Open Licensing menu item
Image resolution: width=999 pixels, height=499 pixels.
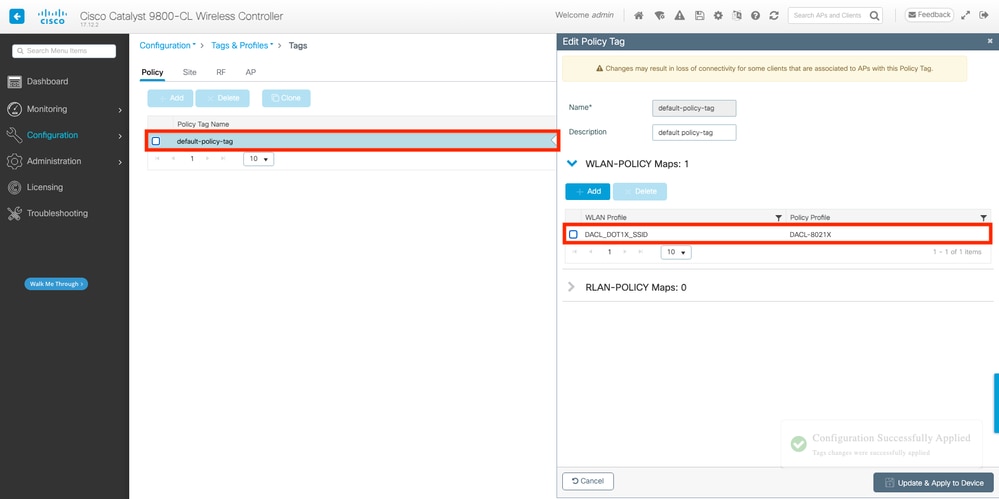(45, 187)
